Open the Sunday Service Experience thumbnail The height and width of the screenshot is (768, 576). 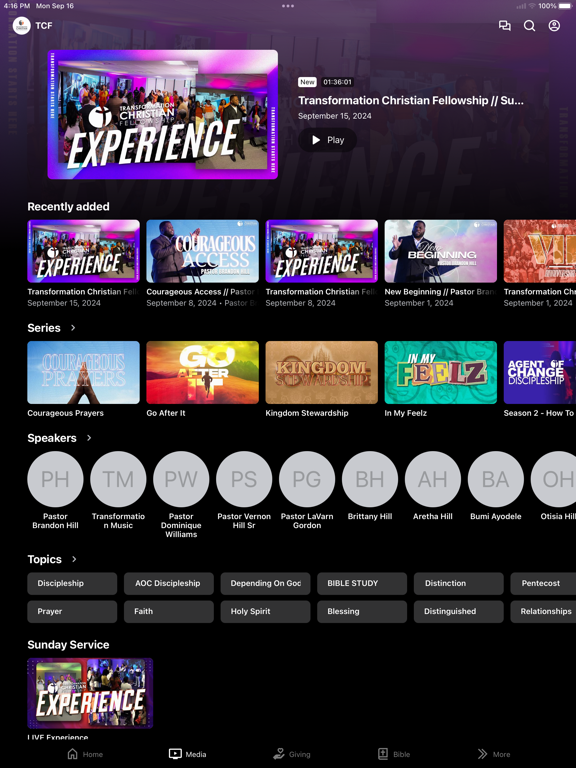click(x=90, y=693)
